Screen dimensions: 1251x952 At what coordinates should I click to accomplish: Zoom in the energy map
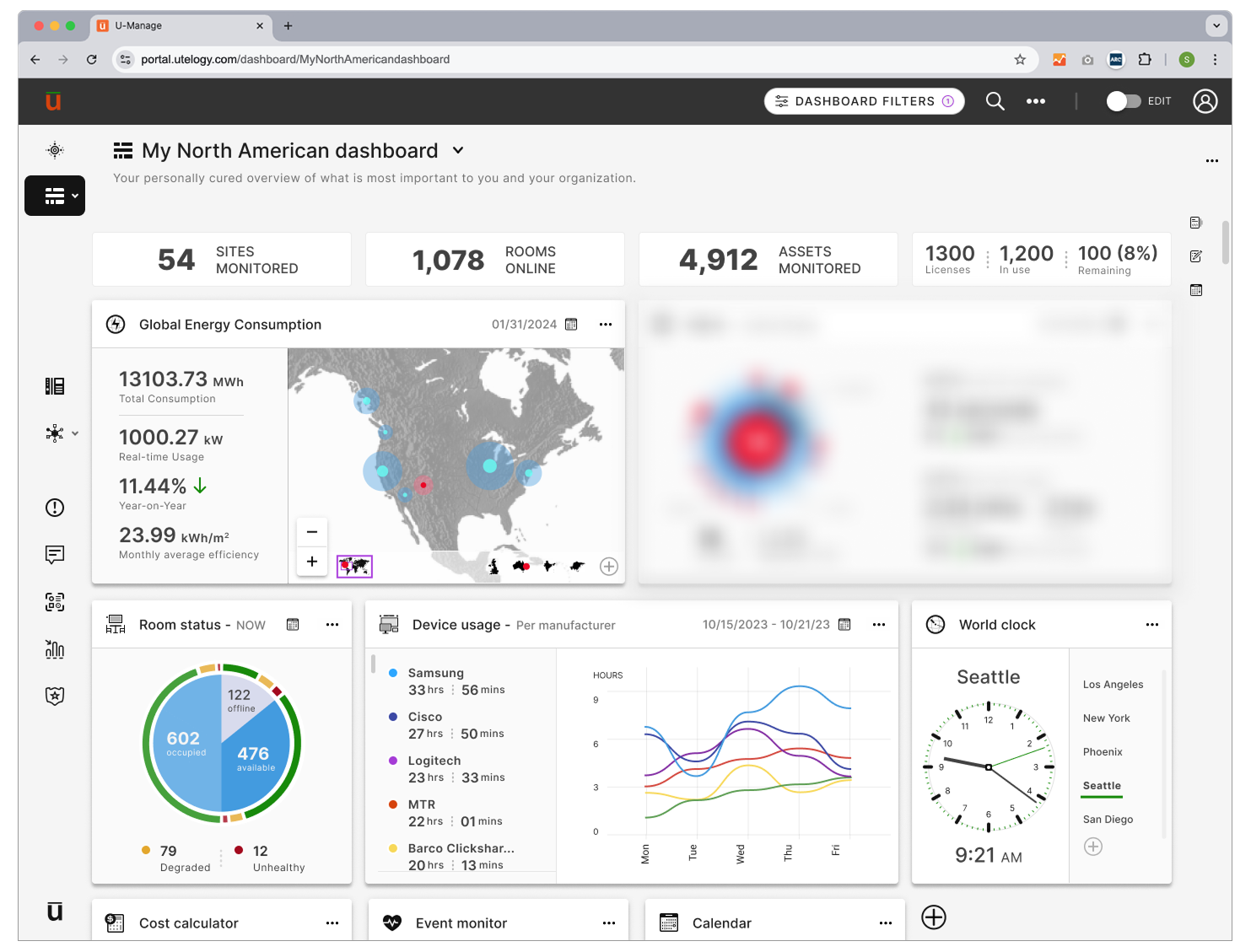click(312, 562)
